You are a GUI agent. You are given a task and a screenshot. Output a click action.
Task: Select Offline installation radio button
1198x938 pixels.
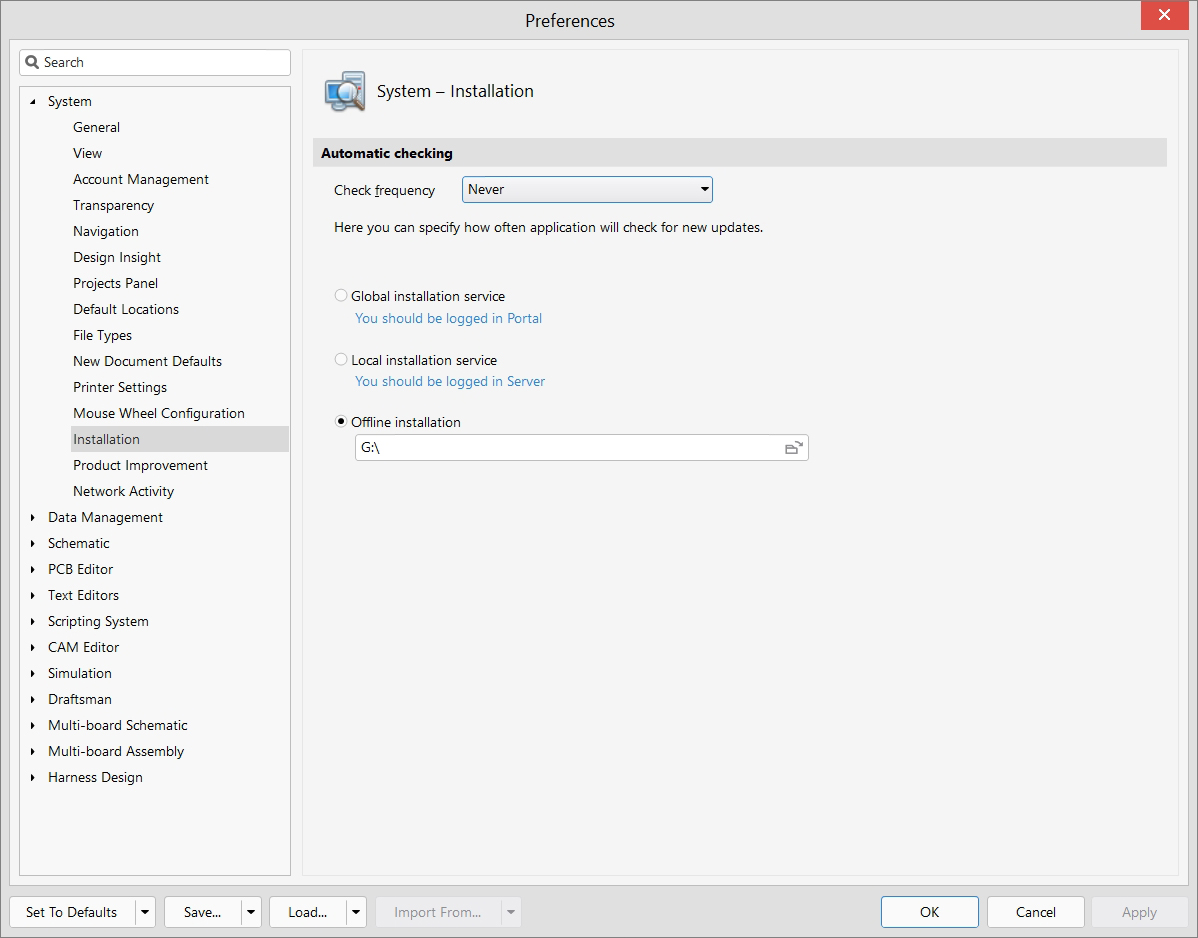341,422
